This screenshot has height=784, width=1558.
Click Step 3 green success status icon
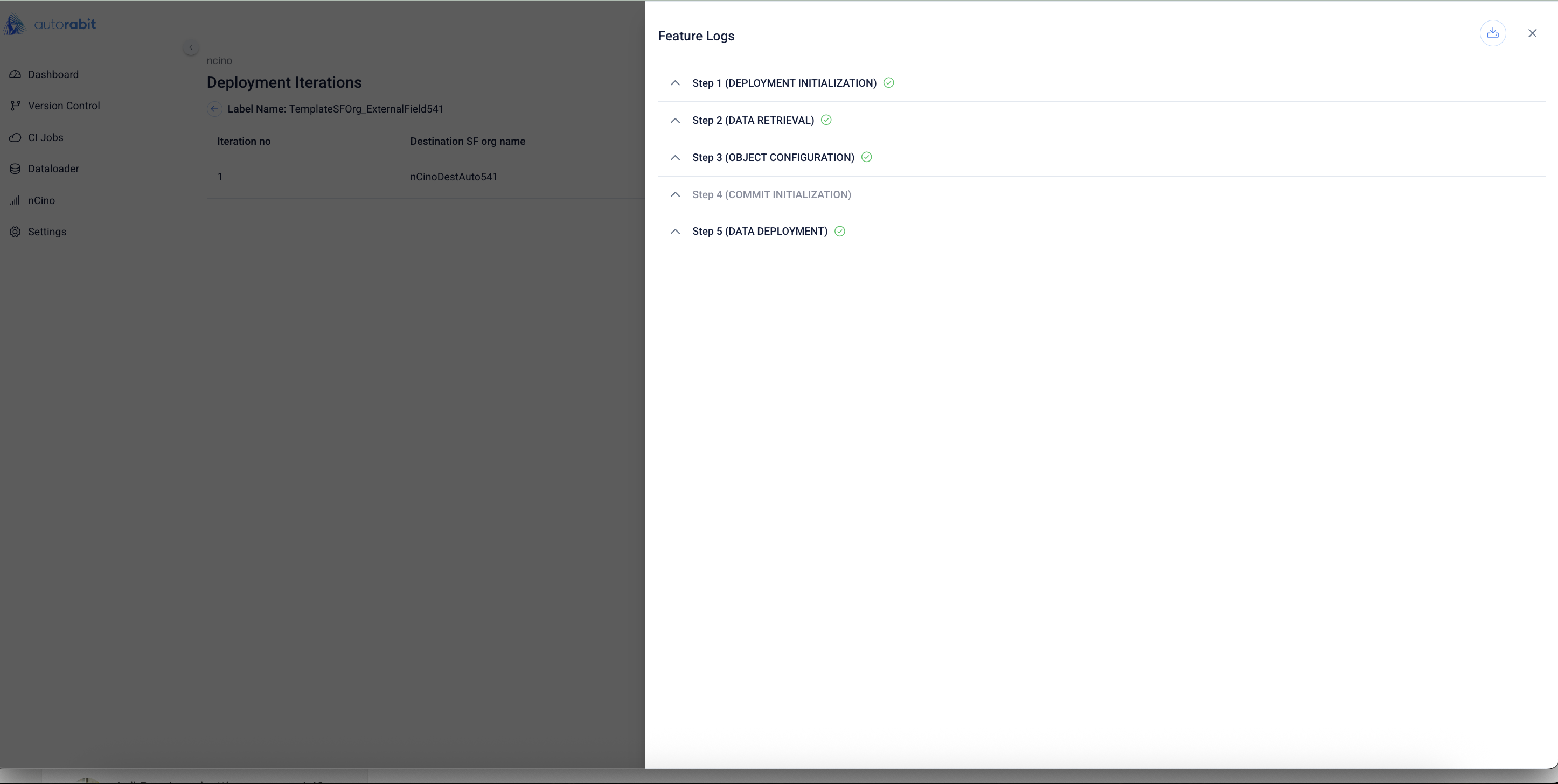(x=866, y=157)
